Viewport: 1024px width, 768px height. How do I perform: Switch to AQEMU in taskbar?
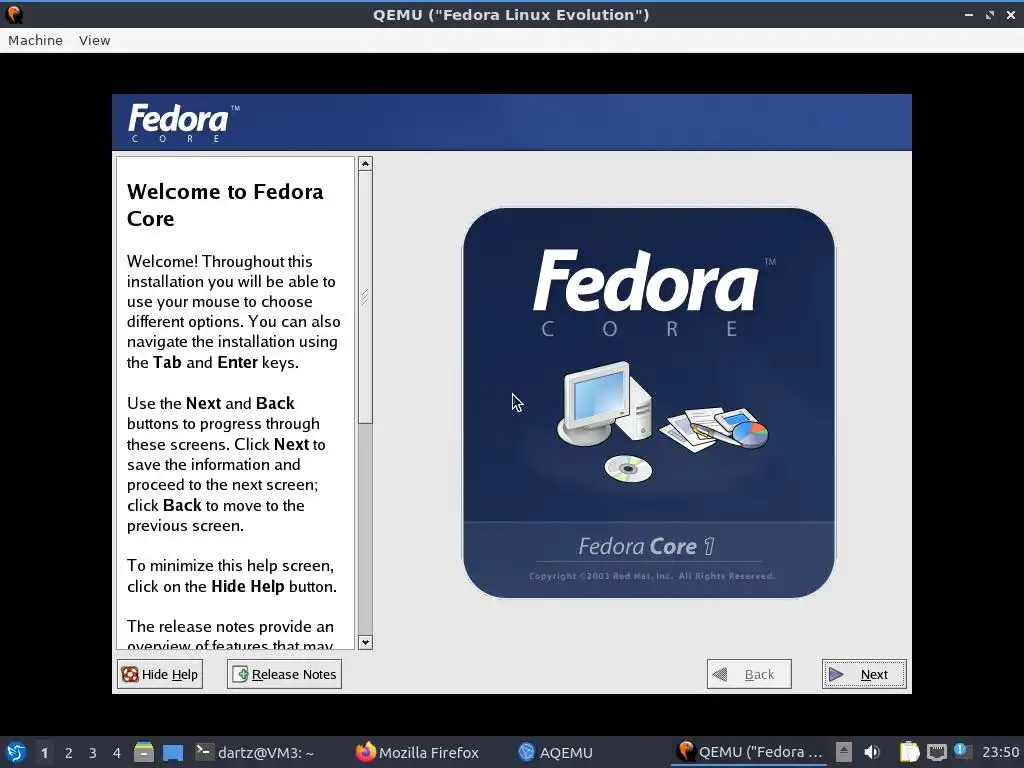pyautogui.click(x=556, y=752)
